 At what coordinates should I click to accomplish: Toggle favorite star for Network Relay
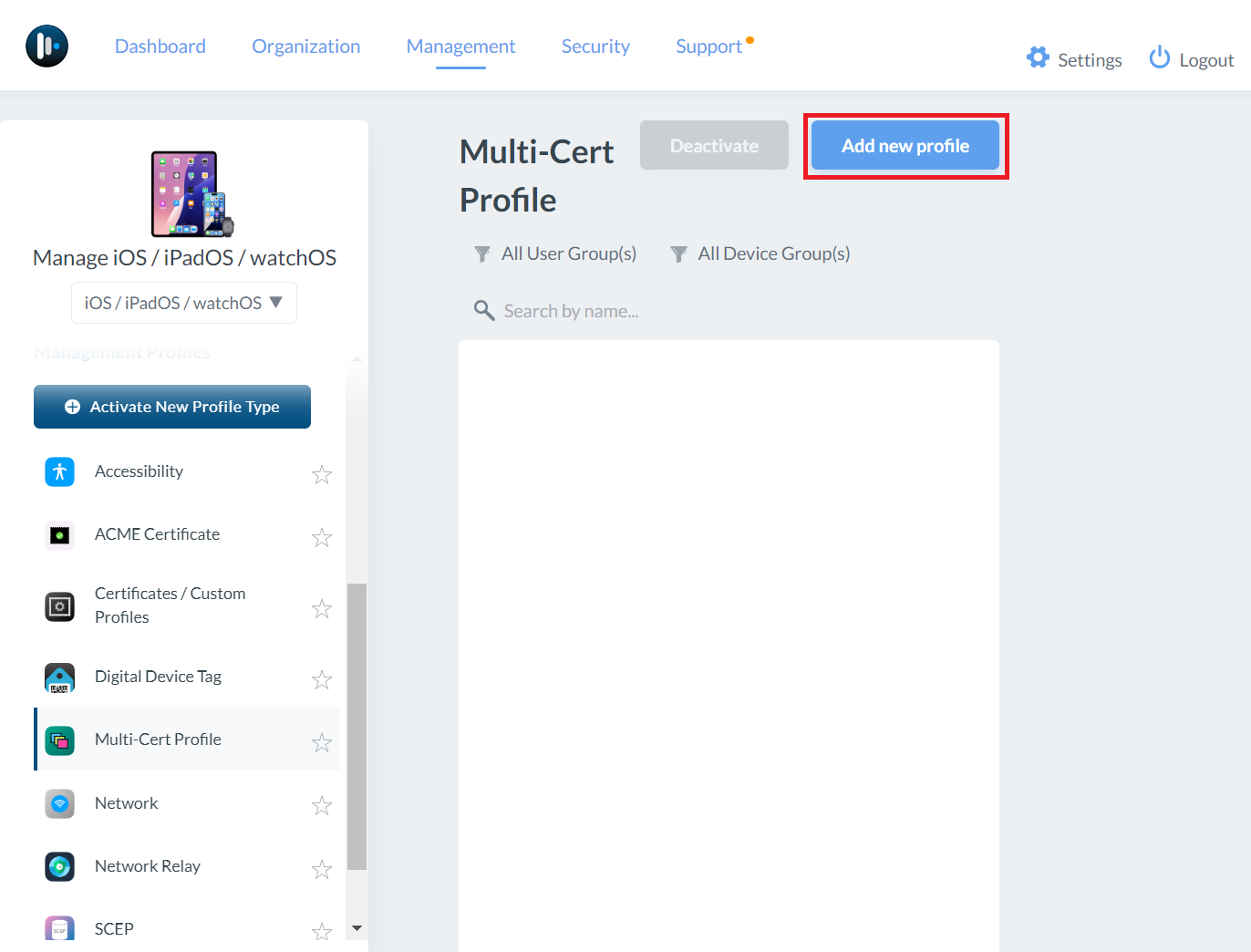click(x=322, y=869)
